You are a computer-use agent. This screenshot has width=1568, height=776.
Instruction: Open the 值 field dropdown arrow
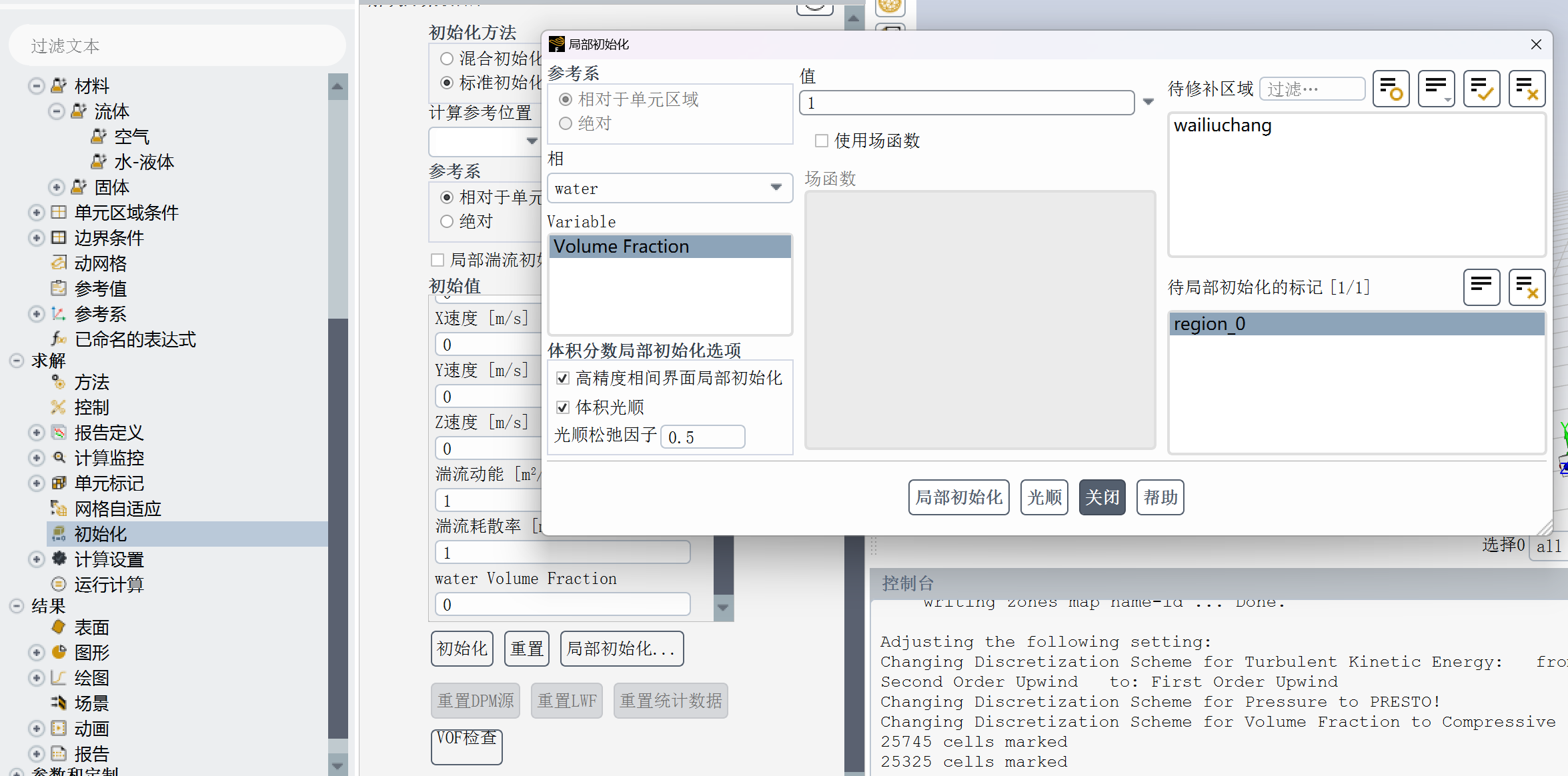click(x=1148, y=102)
